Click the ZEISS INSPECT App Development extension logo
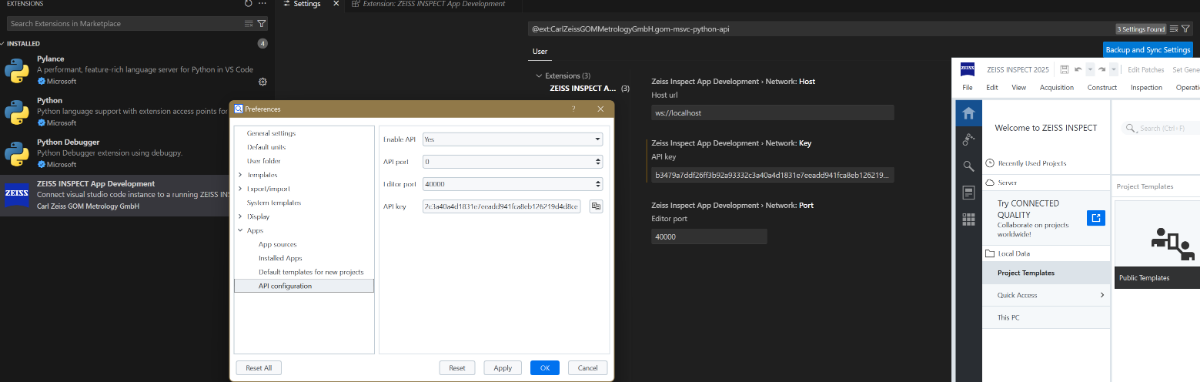The width and height of the screenshot is (1200, 382). click(17, 195)
